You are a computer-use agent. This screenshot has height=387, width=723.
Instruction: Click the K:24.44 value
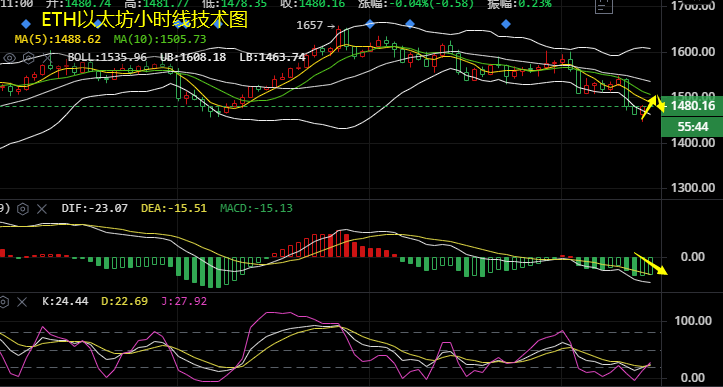coord(65,302)
